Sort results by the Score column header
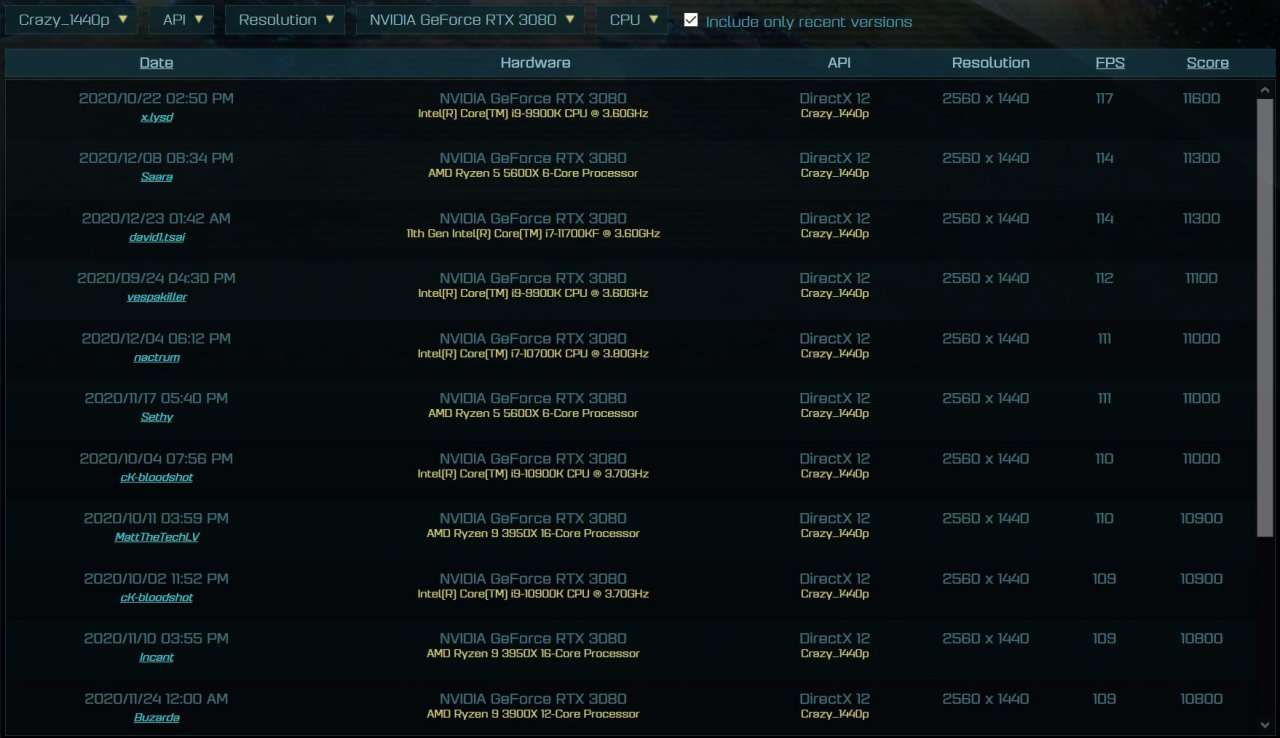Screen dimensions: 1280x738 [x=1208, y=62]
